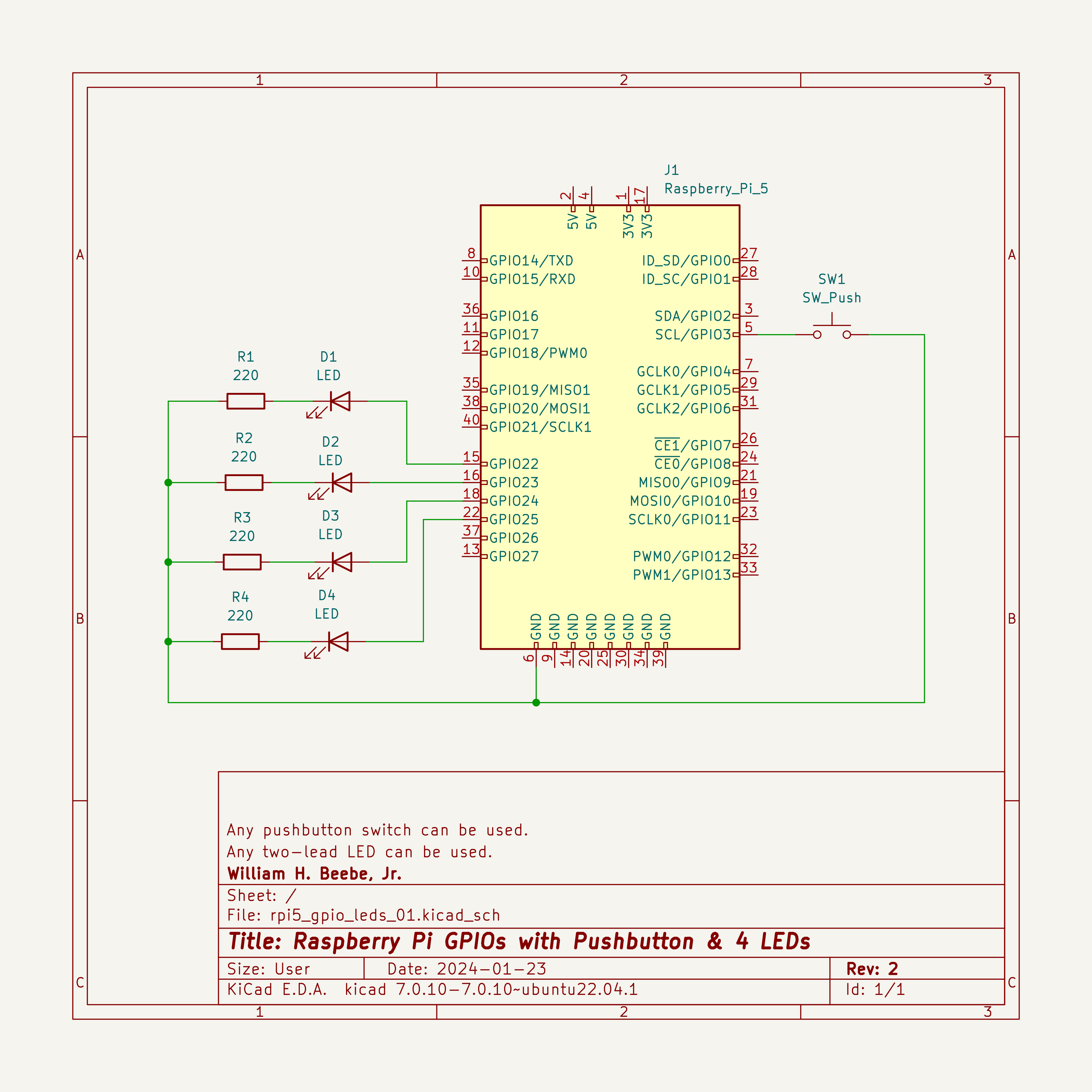Click the 'Any pushbutton switch can be used.' comment
The image size is (1092, 1092).
point(377,830)
